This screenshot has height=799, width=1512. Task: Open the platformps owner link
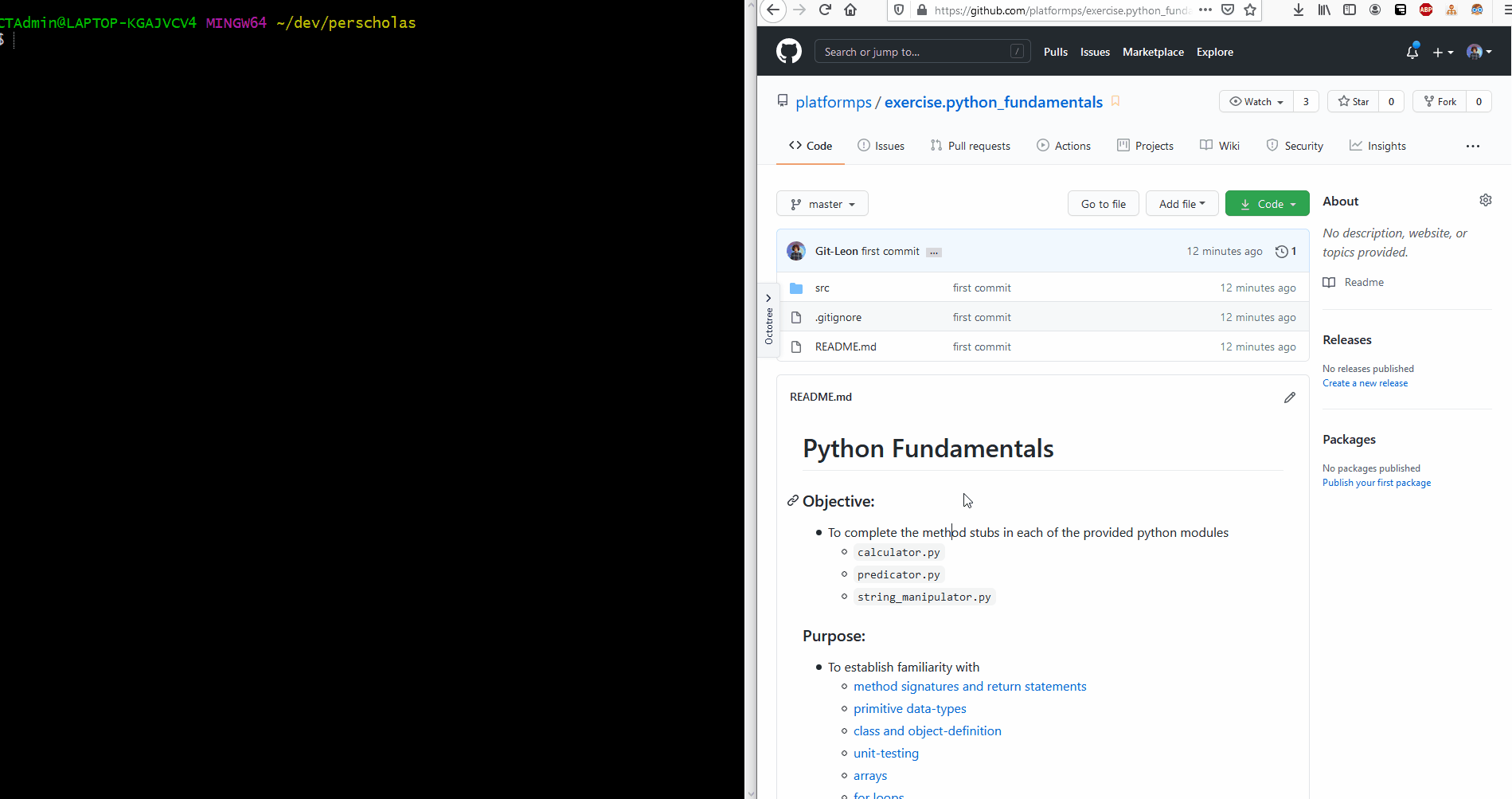(834, 102)
